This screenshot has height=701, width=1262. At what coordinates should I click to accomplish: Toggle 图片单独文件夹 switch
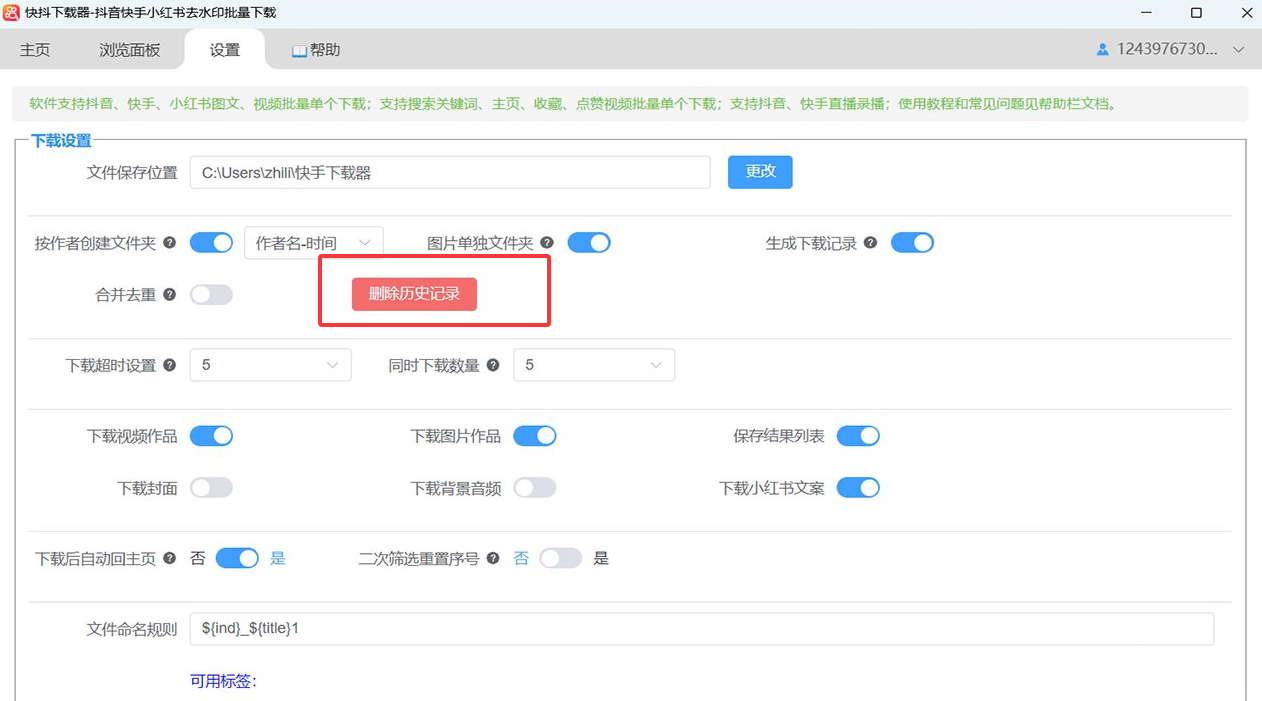coord(589,243)
